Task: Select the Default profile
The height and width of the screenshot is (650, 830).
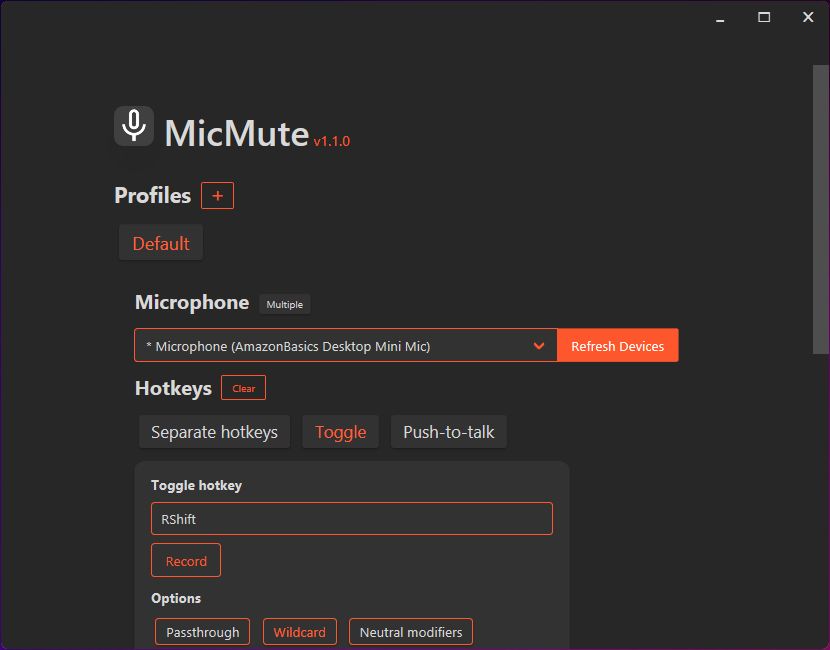Action: [160, 242]
